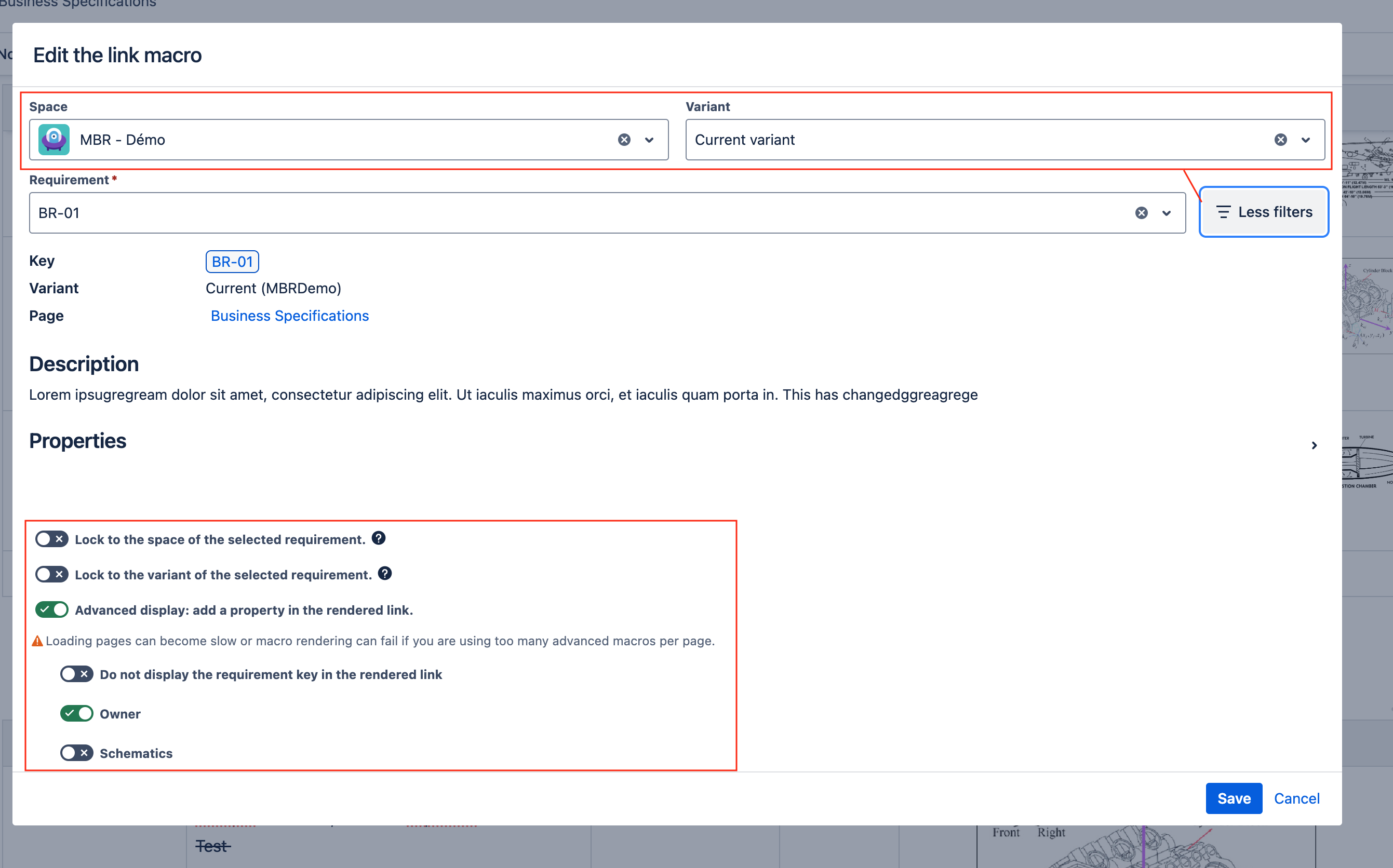Clear the selected Space value
The height and width of the screenshot is (868, 1393).
click(624, 140)
